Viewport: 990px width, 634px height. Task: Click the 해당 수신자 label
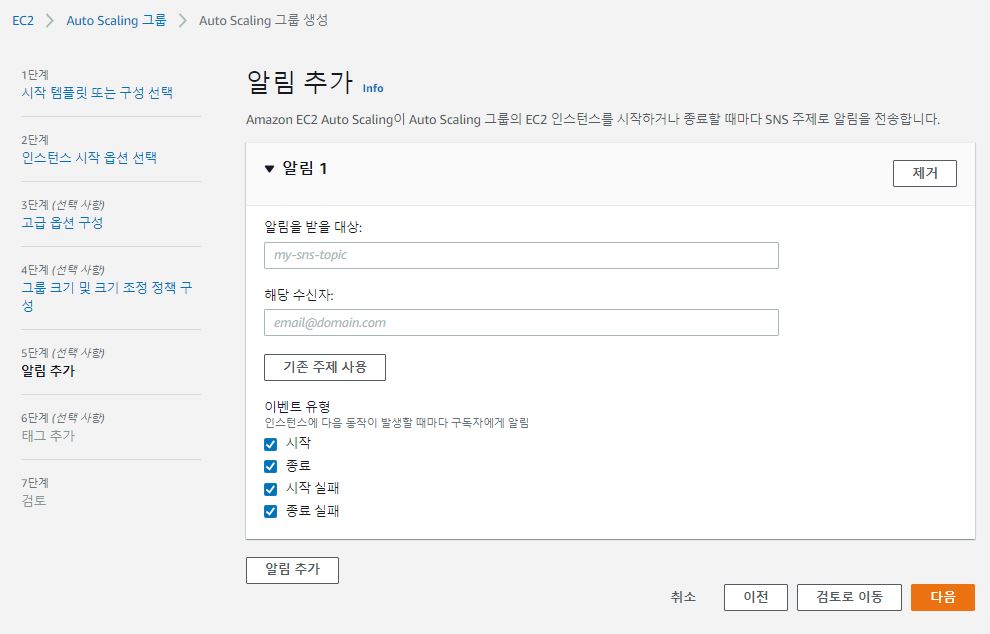pos(299,294)
